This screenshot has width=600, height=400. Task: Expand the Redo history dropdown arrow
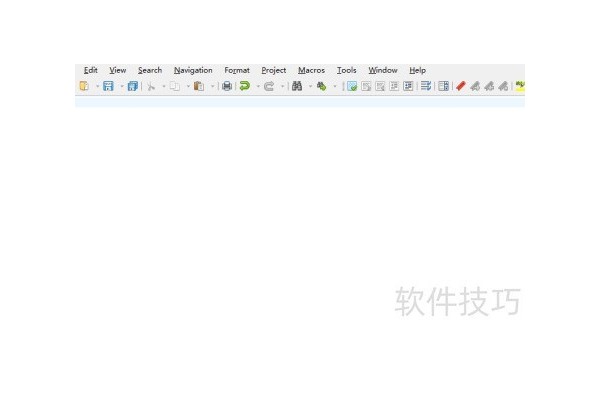(x=282, y=87)
